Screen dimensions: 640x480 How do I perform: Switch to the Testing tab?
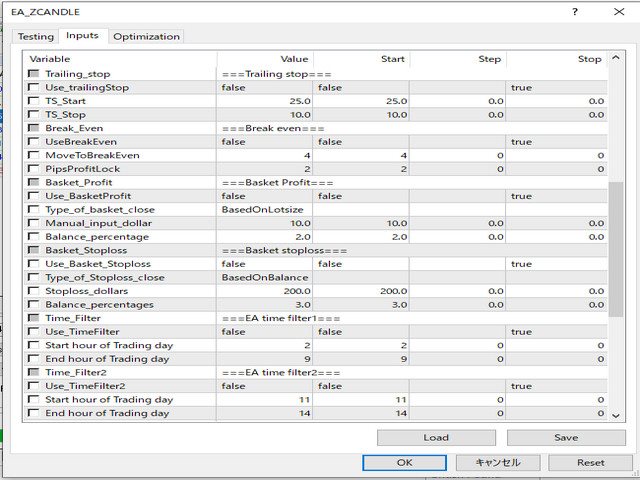point(36,36)
